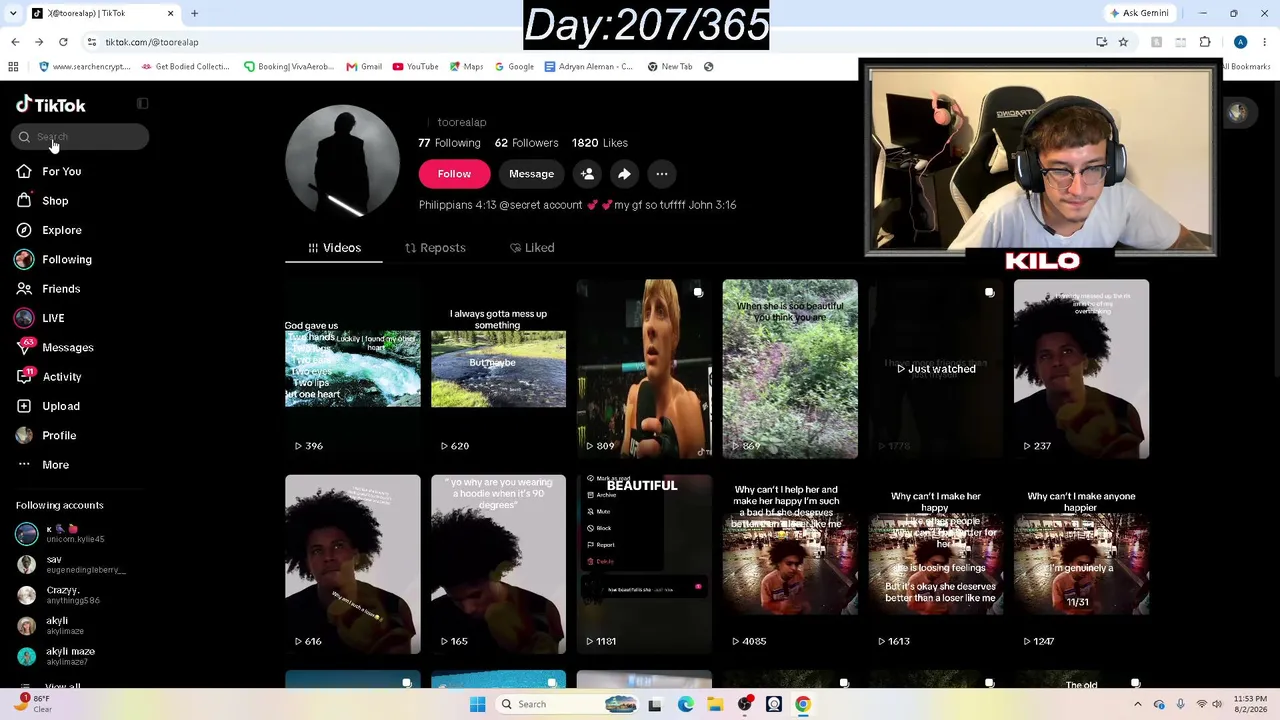Reload the TikTok page
The width and height of the screenshot is (1280, 720).
pyautogui.click(x=63, y=42)
